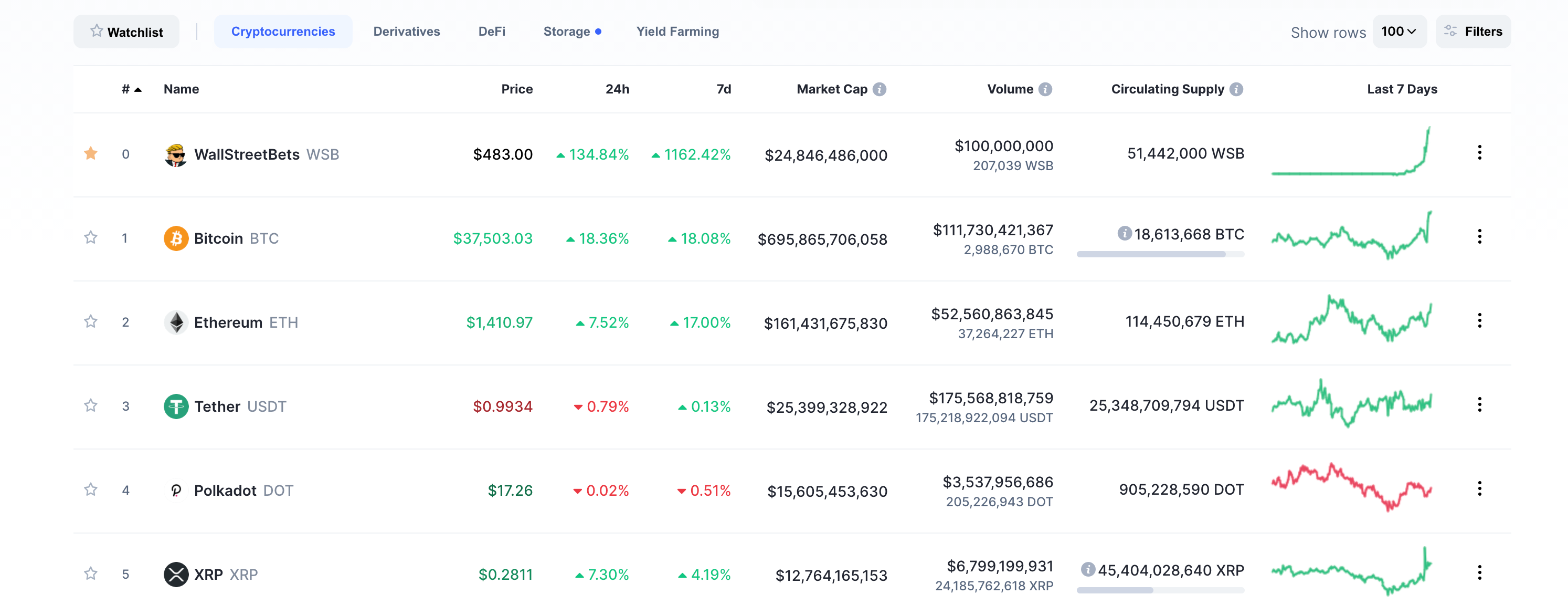
Task: Click the Market Cap info icon
Action: click(x=880, y=90)
